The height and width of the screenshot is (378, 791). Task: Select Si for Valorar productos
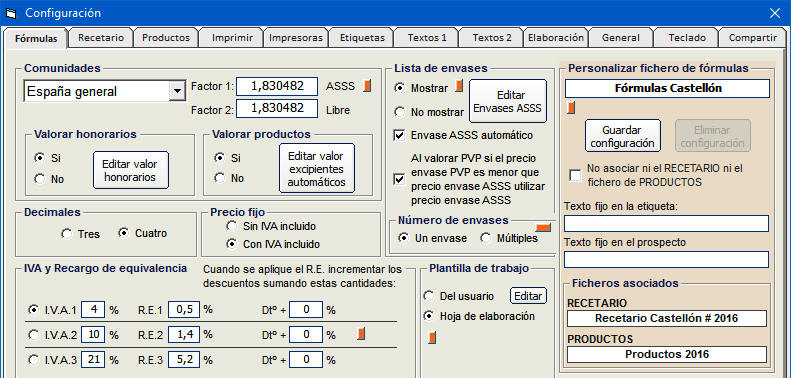coord(219,158)
